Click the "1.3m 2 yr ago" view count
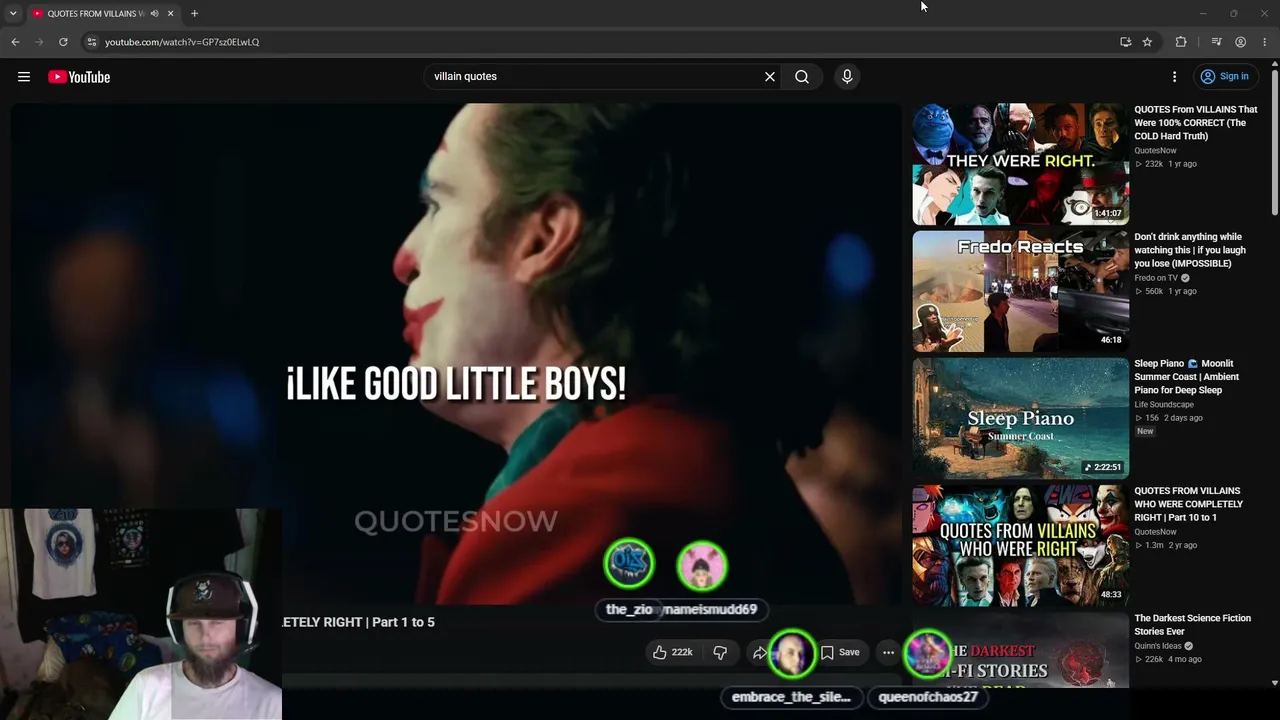The width and height of the screenshot is (1280, 720). (x=1165, y=545)
